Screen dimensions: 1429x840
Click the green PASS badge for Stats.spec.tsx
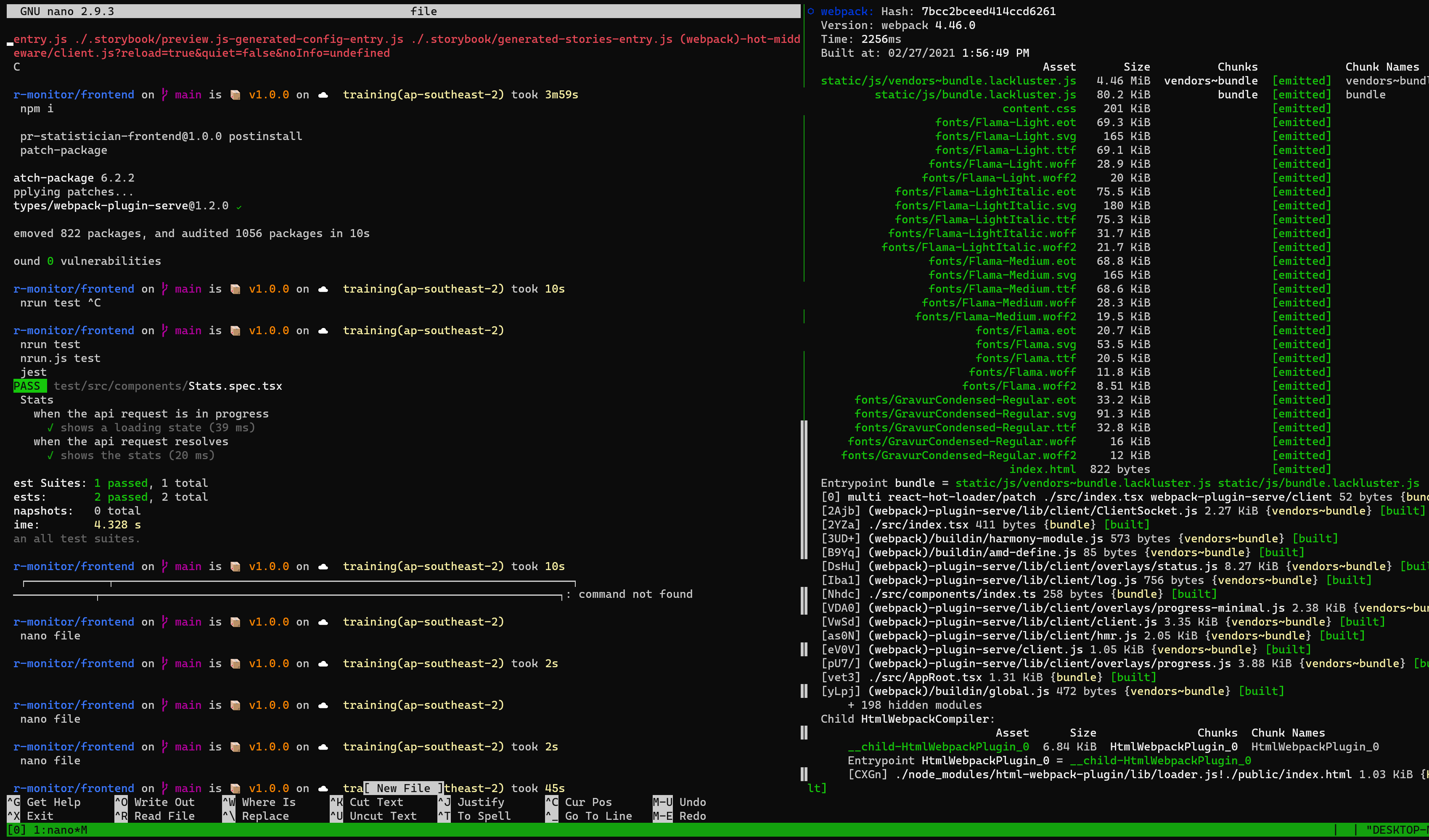pyautogui.click(x=29, y=386)
